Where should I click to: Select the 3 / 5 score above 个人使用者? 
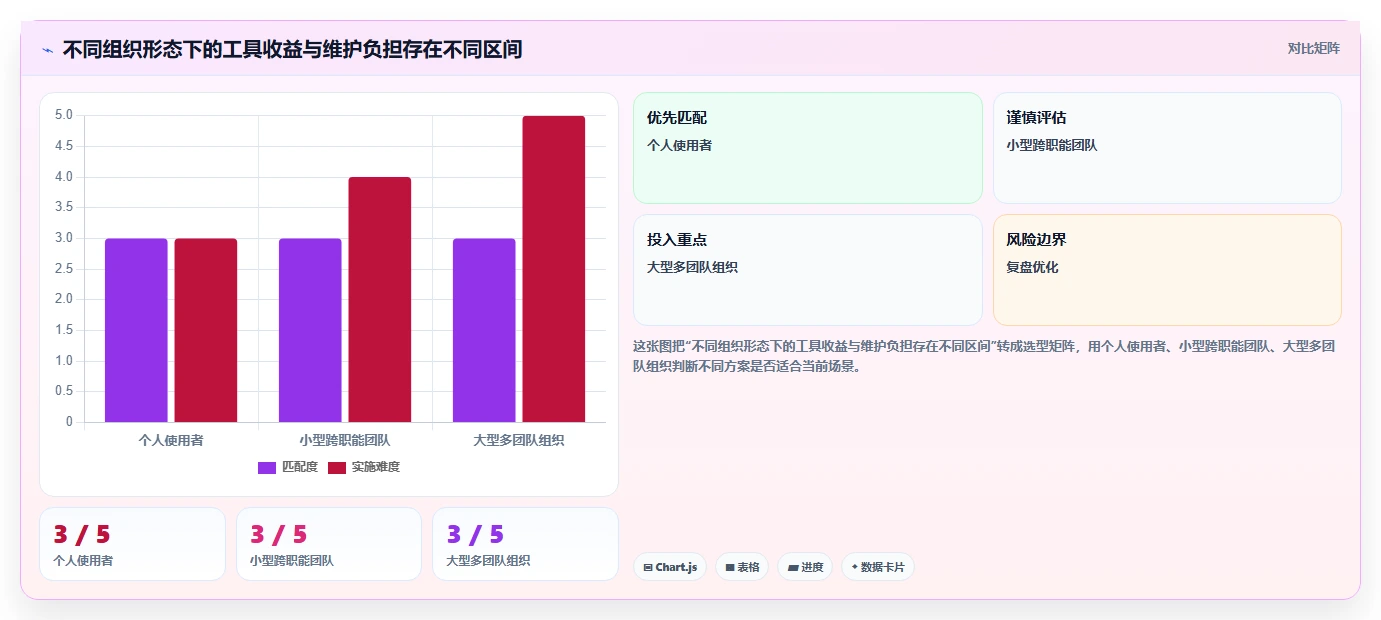(x=82, y=535)
